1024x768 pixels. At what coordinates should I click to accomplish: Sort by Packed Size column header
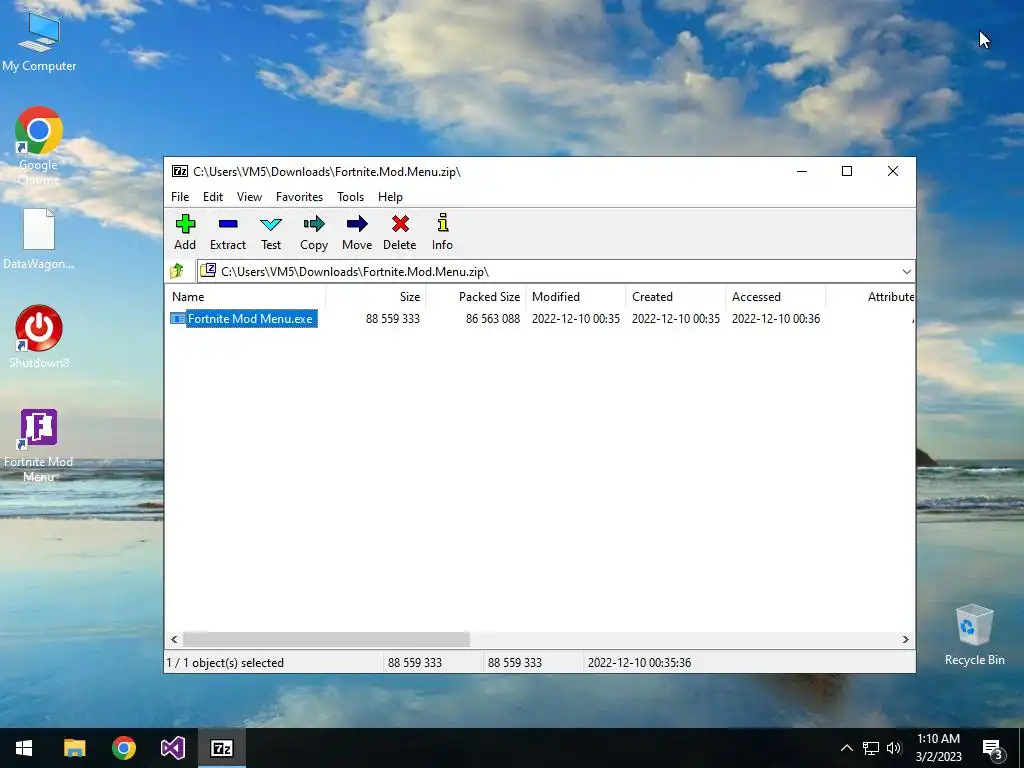point(475,296)
